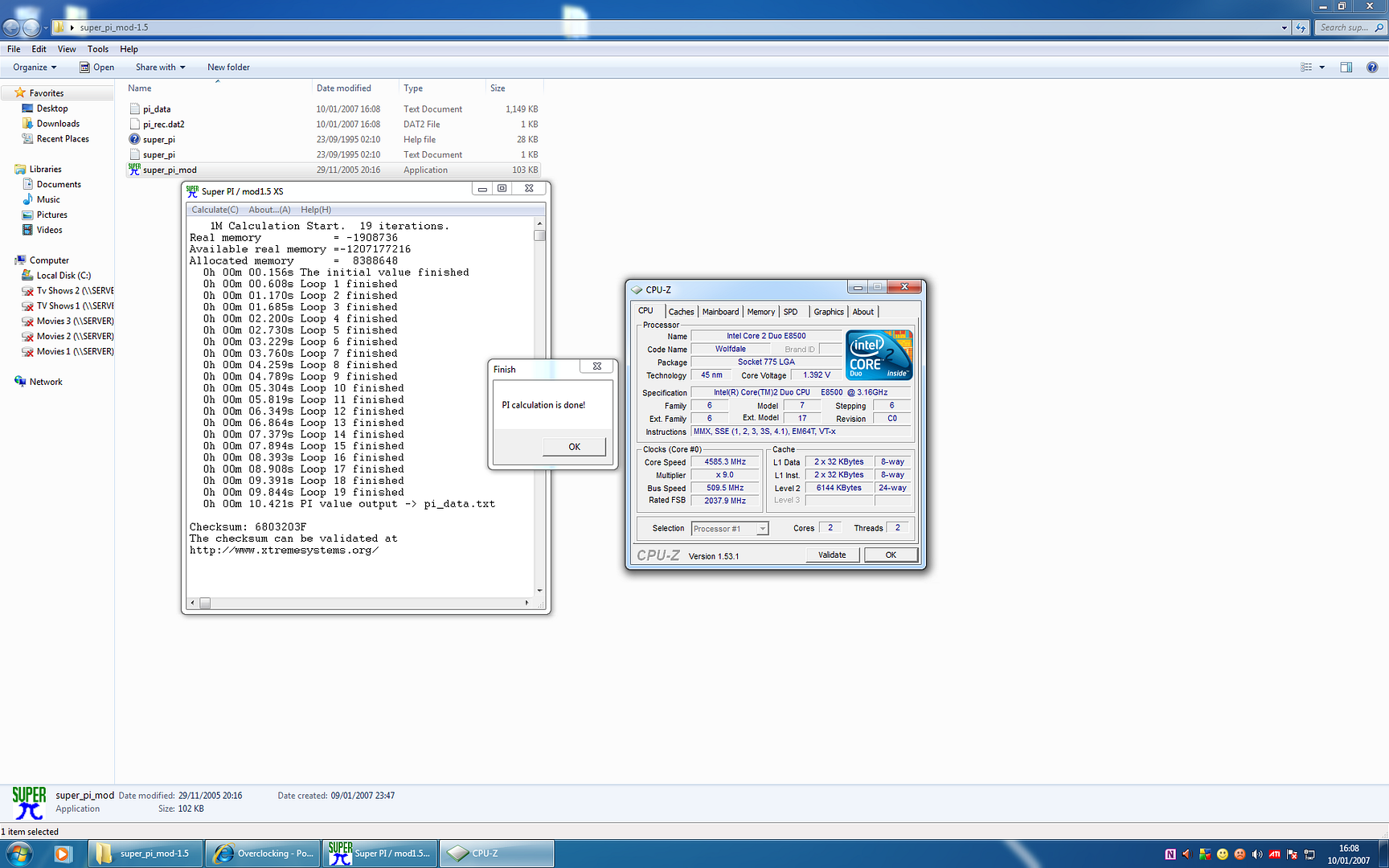Open the Action Center flag tray icon
1389x868 pixels.
(1292, 854)
